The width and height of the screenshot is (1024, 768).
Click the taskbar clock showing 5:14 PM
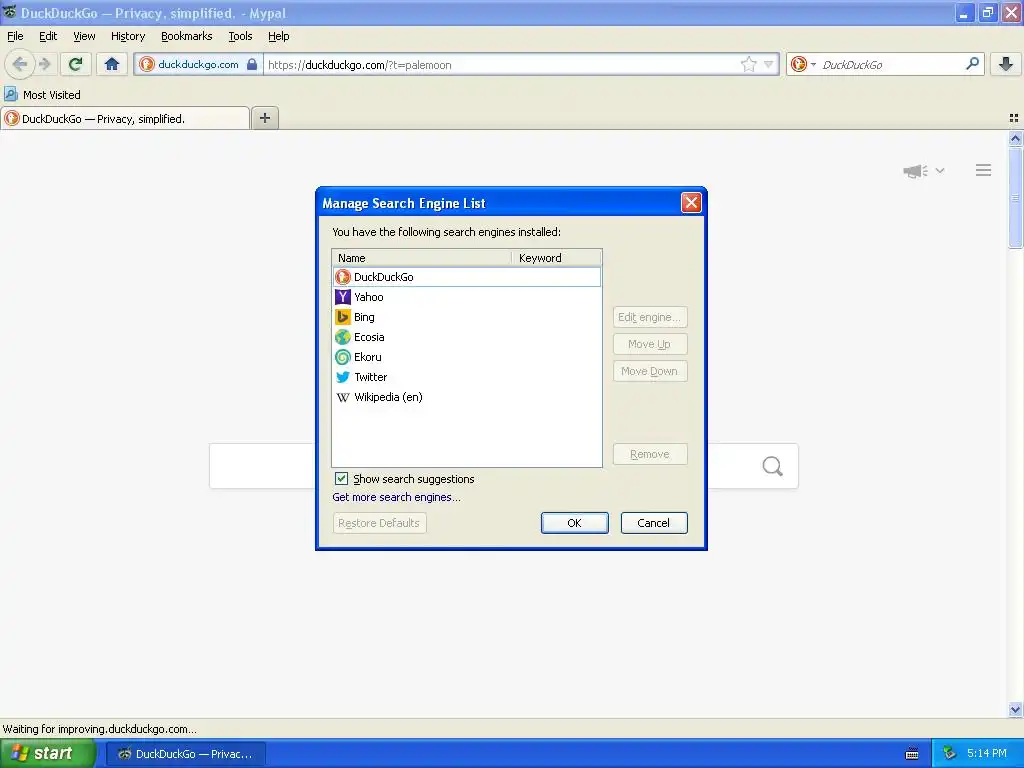[987, 754]
